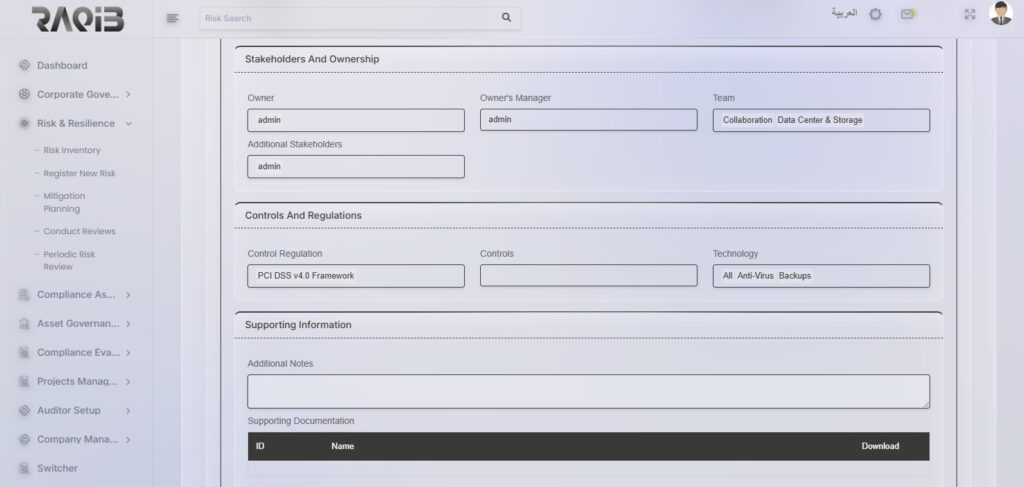This screenshot has height=487, width=1024.
Task: Open Conduct Reviews link
Action: (x=79, y=232)
